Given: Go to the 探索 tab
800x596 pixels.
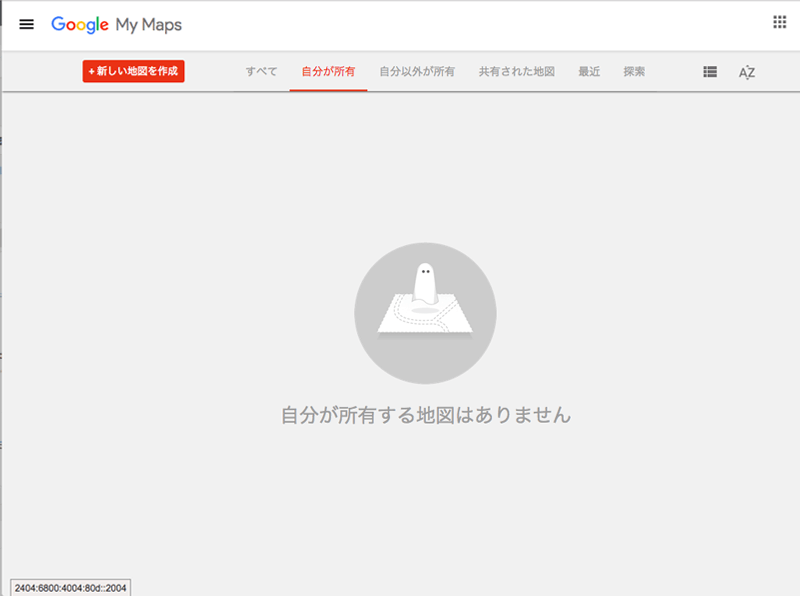Looking at the screenshot, I should pyautogui.click(x=634, y=72).
